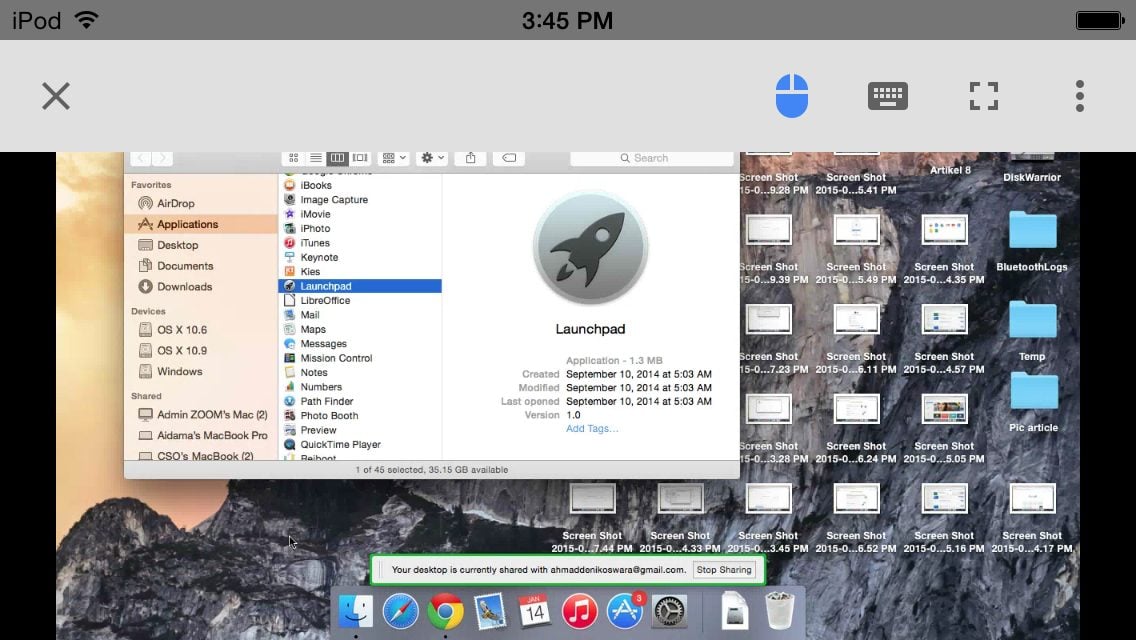Switch Finder to Cover Flow view
The width and height of the screenshot is (1136, 640).
click(360, 158)
